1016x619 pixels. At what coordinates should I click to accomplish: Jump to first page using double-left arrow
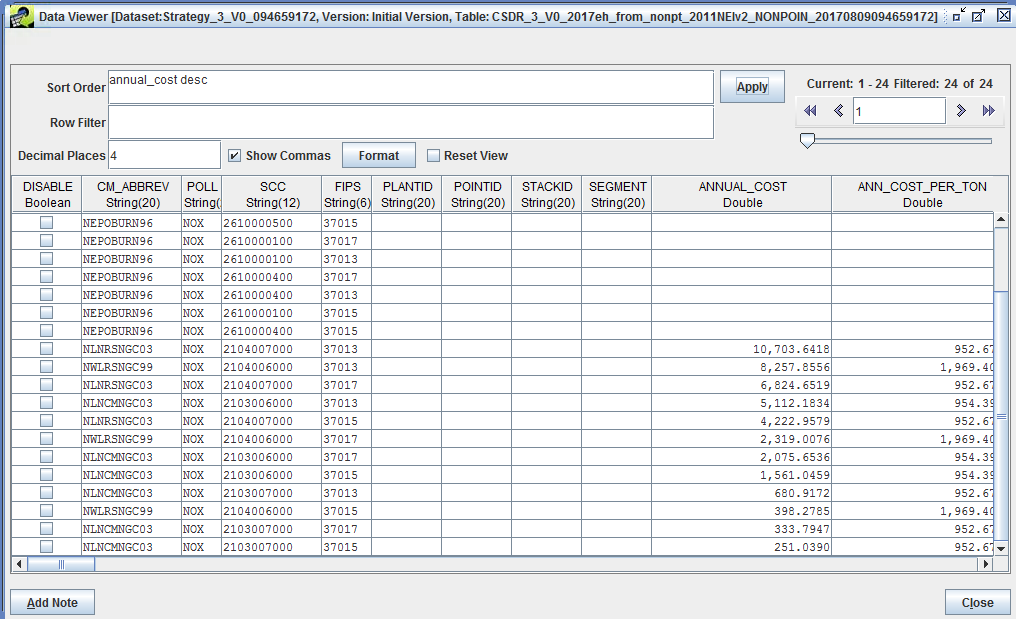(x=810, y=111)
